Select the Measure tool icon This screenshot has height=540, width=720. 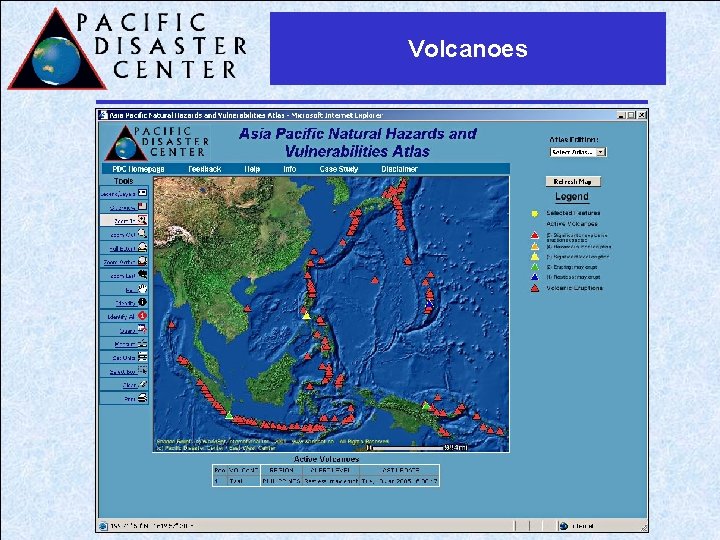(143, 343)
